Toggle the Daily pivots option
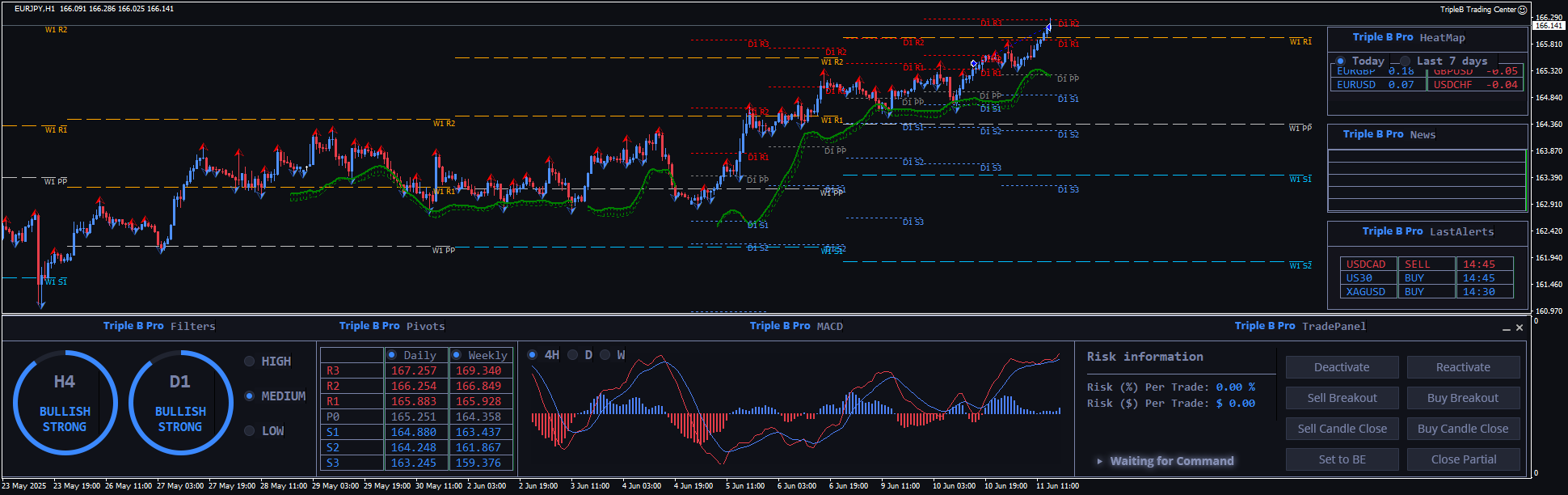 (392, 355)
